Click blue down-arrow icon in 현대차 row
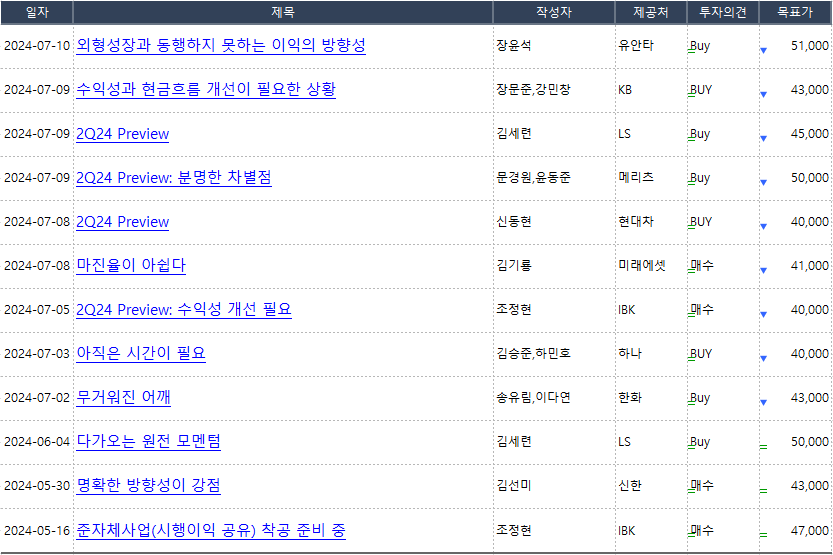This screenshot has height=555, width=833. click(x=763, y=227)
